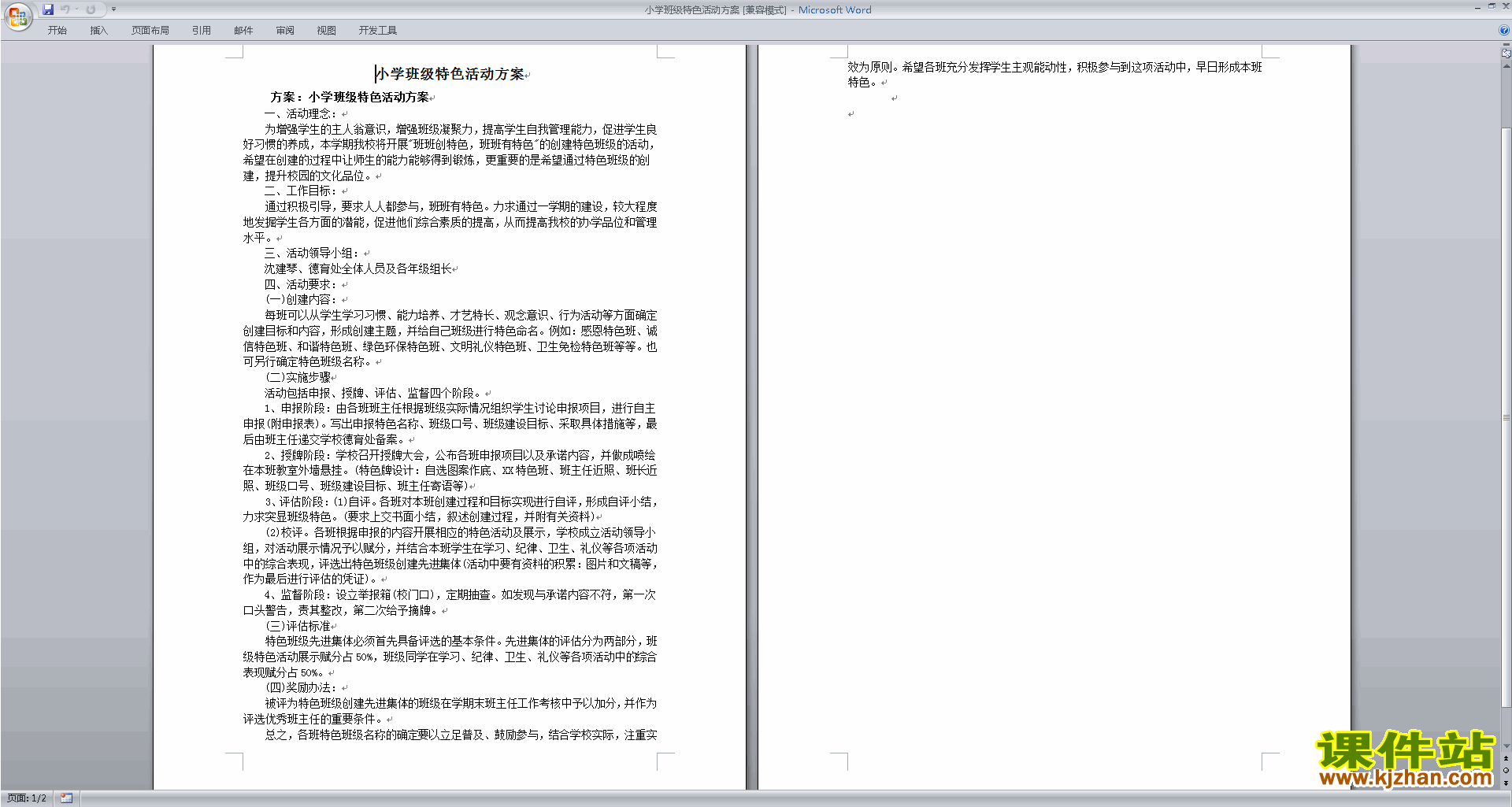Screen dimensions: 1512x807
Task: Click the line 沈建琴、德育处全体人员及各年级组长
Action: click(x=358, y=268)
